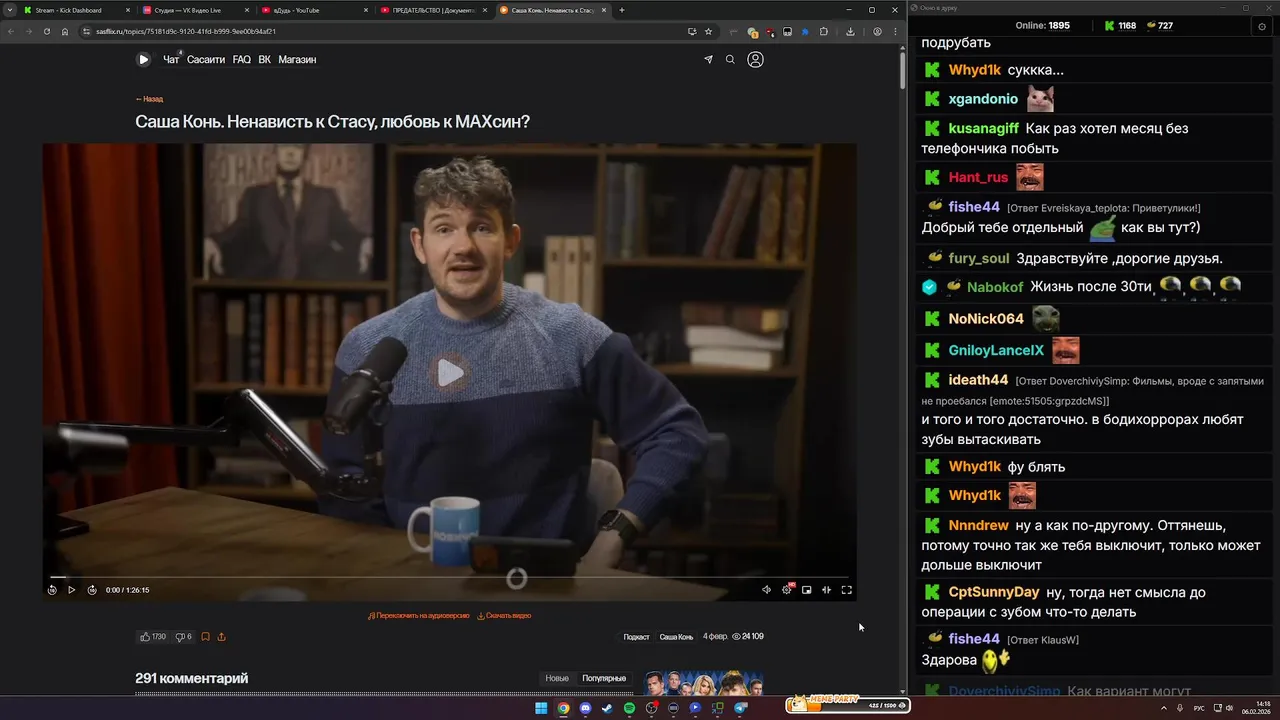The height and width of the screenshot is (720, 1280).
Task: Open video quality settings gear
Action: (x=787, y=590)
